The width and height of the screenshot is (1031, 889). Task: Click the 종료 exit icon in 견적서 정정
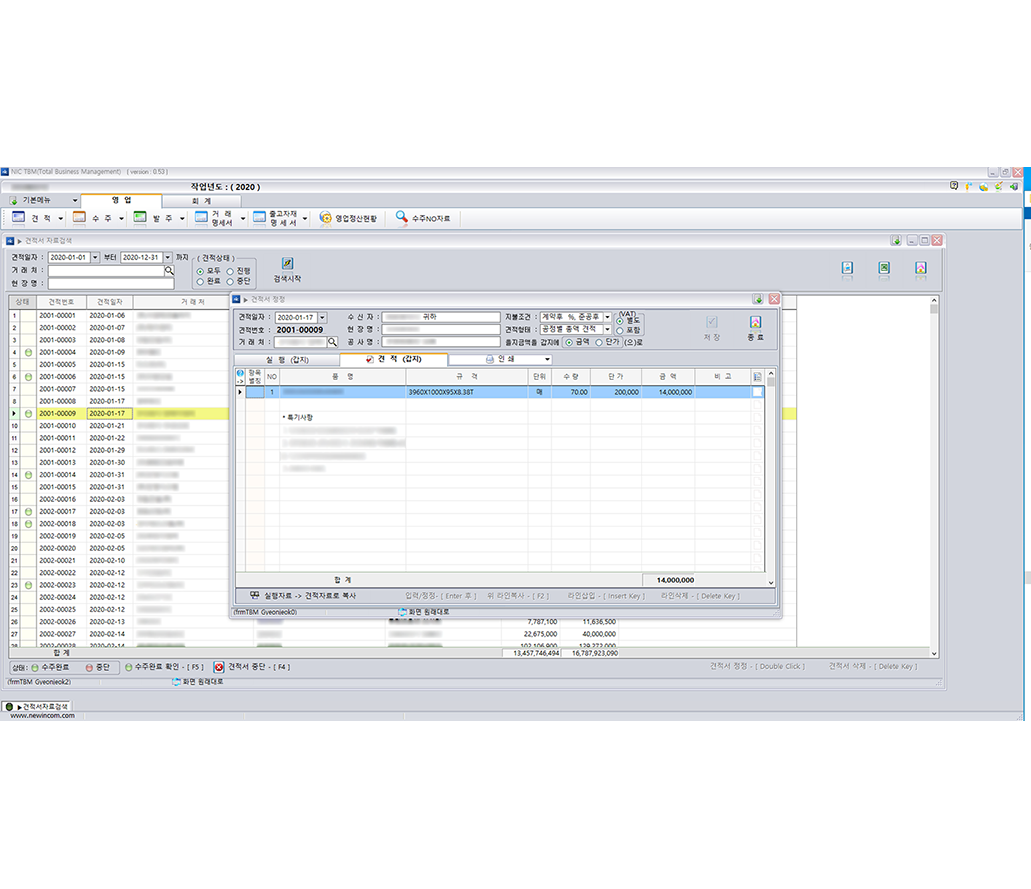coord(755,323)
